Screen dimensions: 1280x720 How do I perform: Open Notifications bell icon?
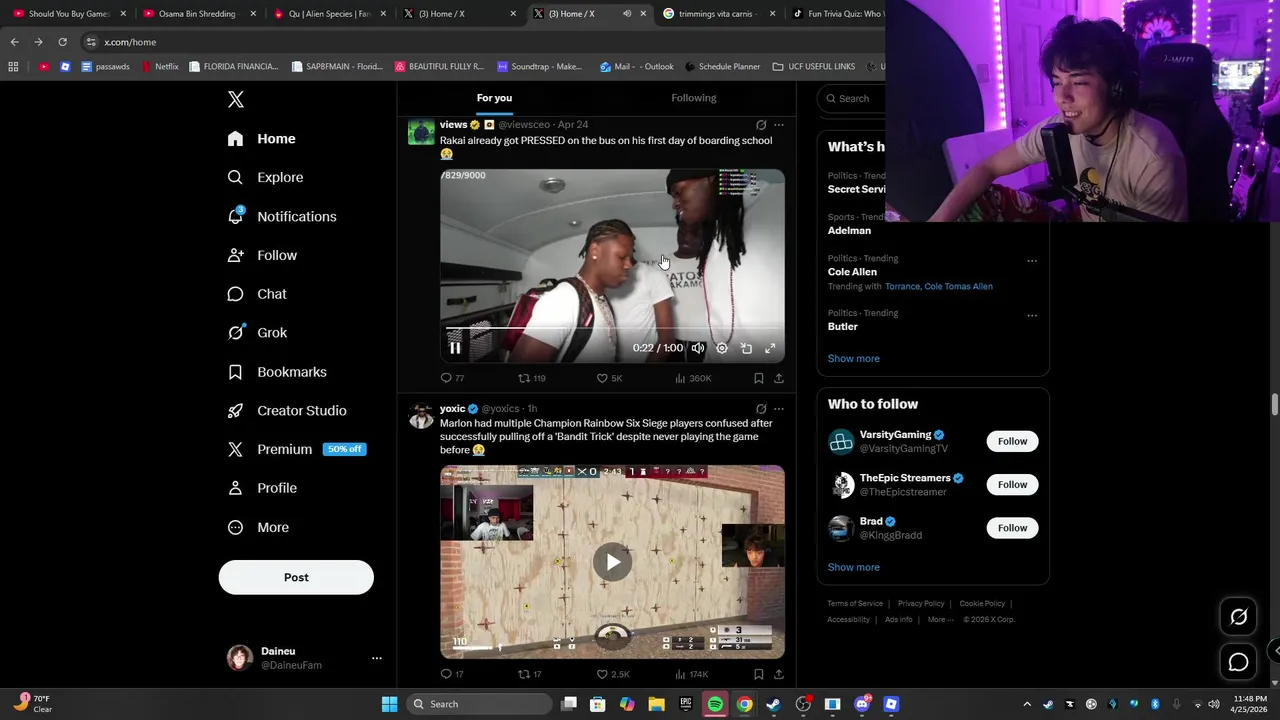pos(235,216)
